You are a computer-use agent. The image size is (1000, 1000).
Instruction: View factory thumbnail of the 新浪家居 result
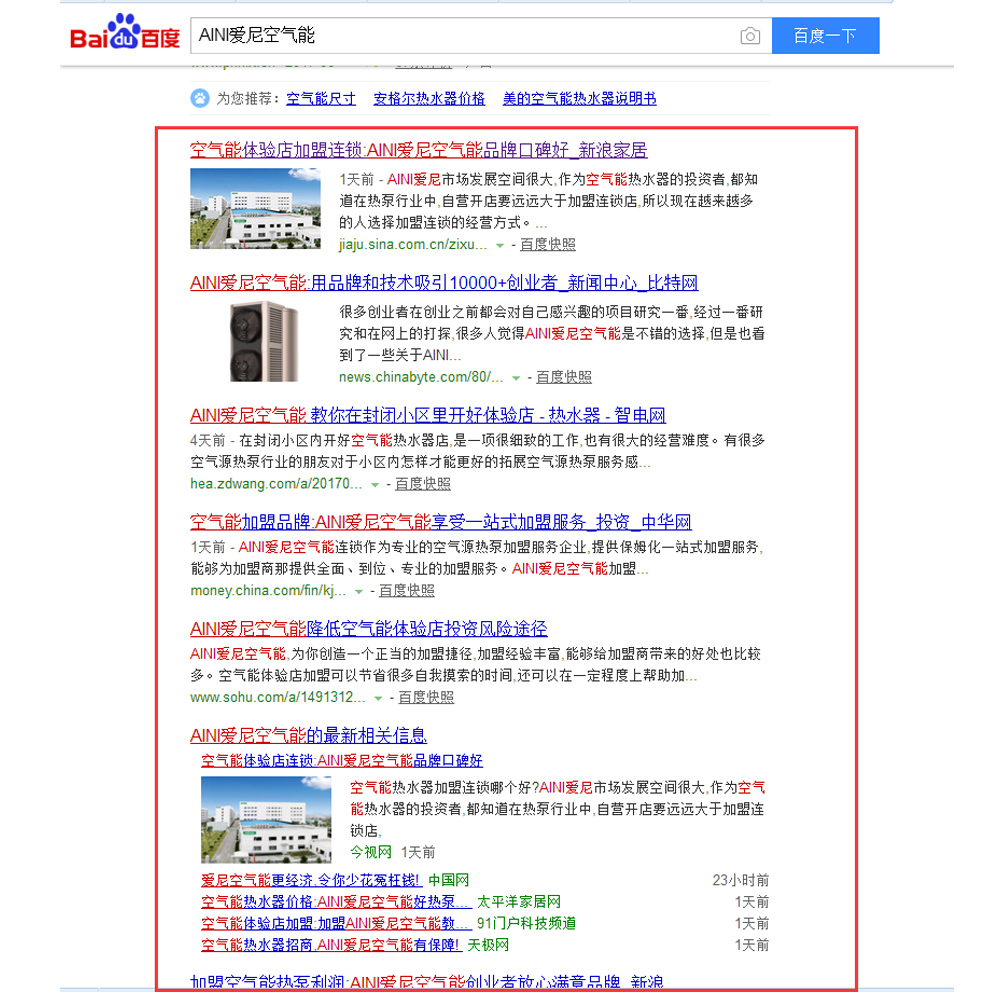[255, 209]
